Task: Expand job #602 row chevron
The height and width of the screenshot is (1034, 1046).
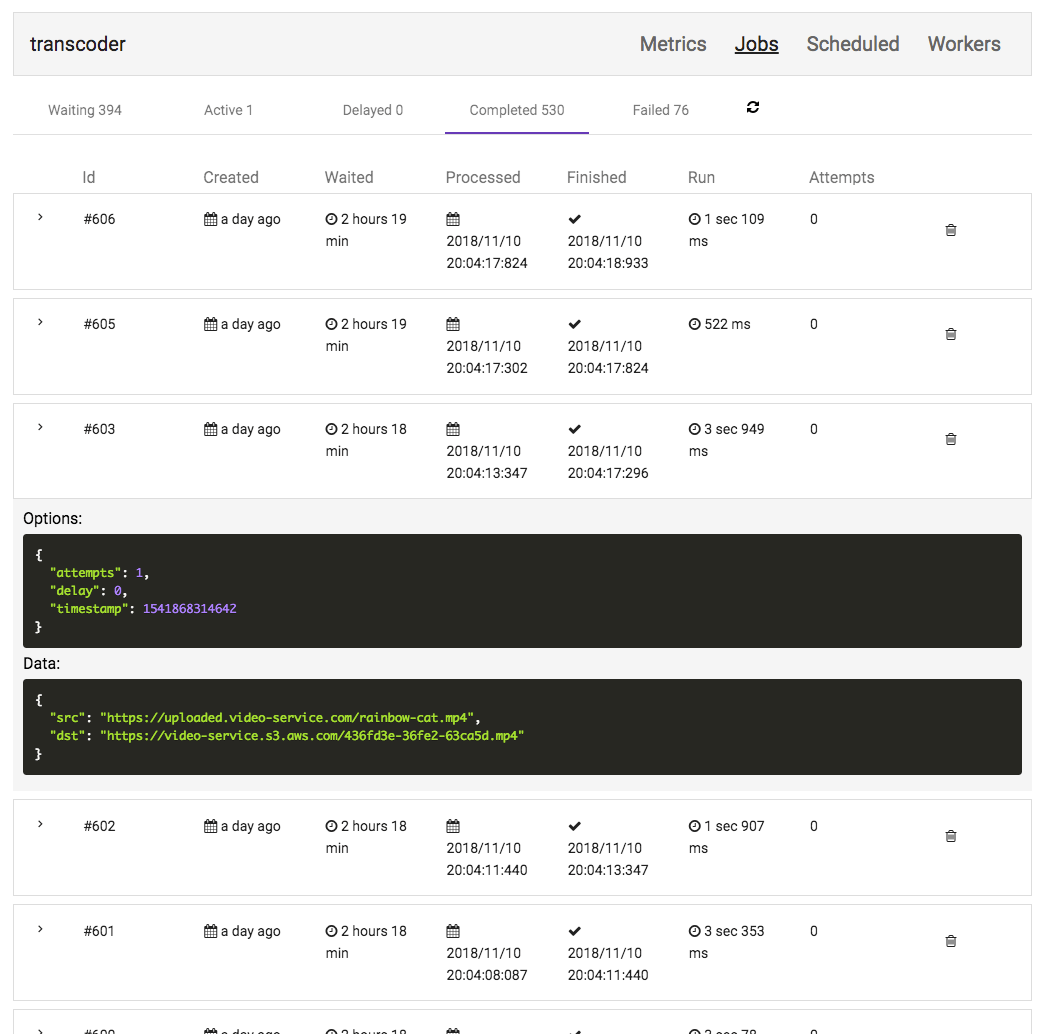Action: tap(40, 824)
